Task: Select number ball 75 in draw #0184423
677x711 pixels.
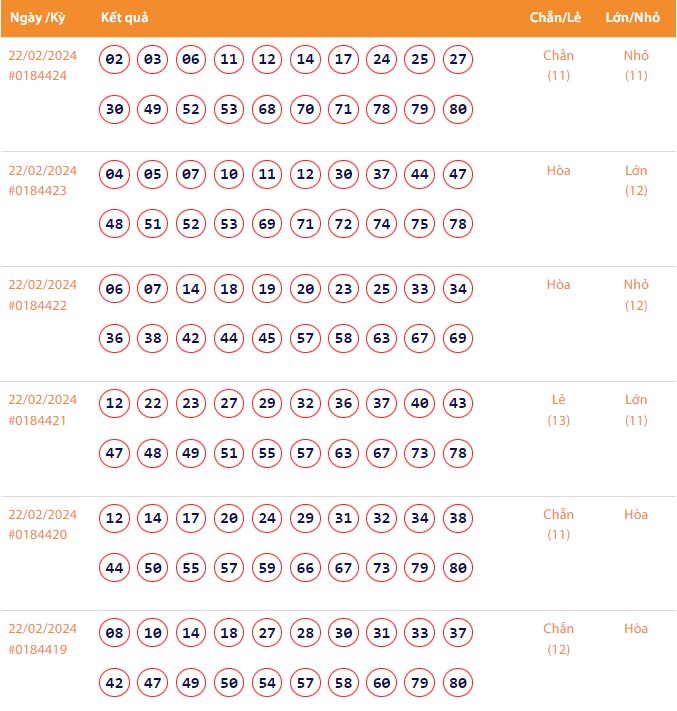Action: pos(420,224)
